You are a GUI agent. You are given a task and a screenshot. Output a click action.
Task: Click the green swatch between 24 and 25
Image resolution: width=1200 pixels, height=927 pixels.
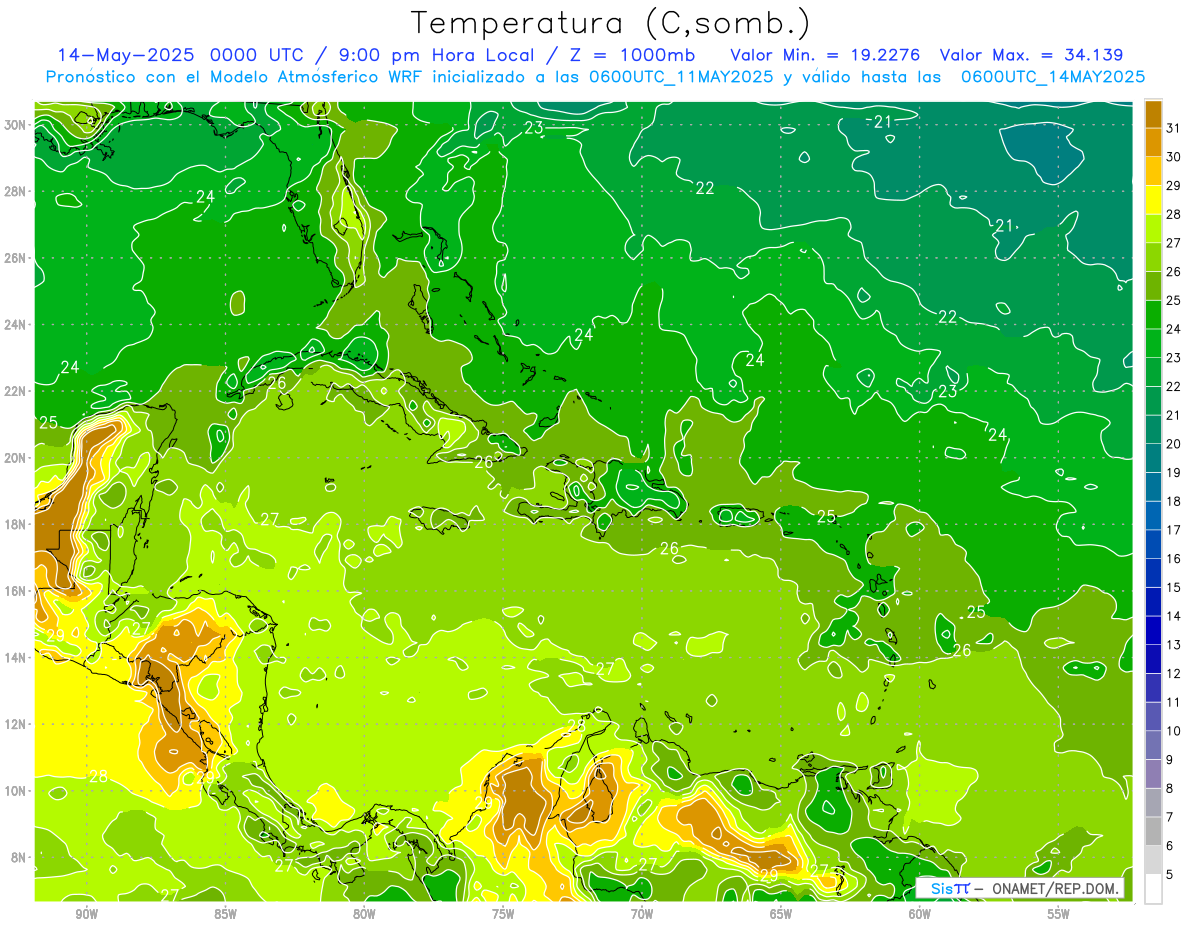tap(1153, 314)
